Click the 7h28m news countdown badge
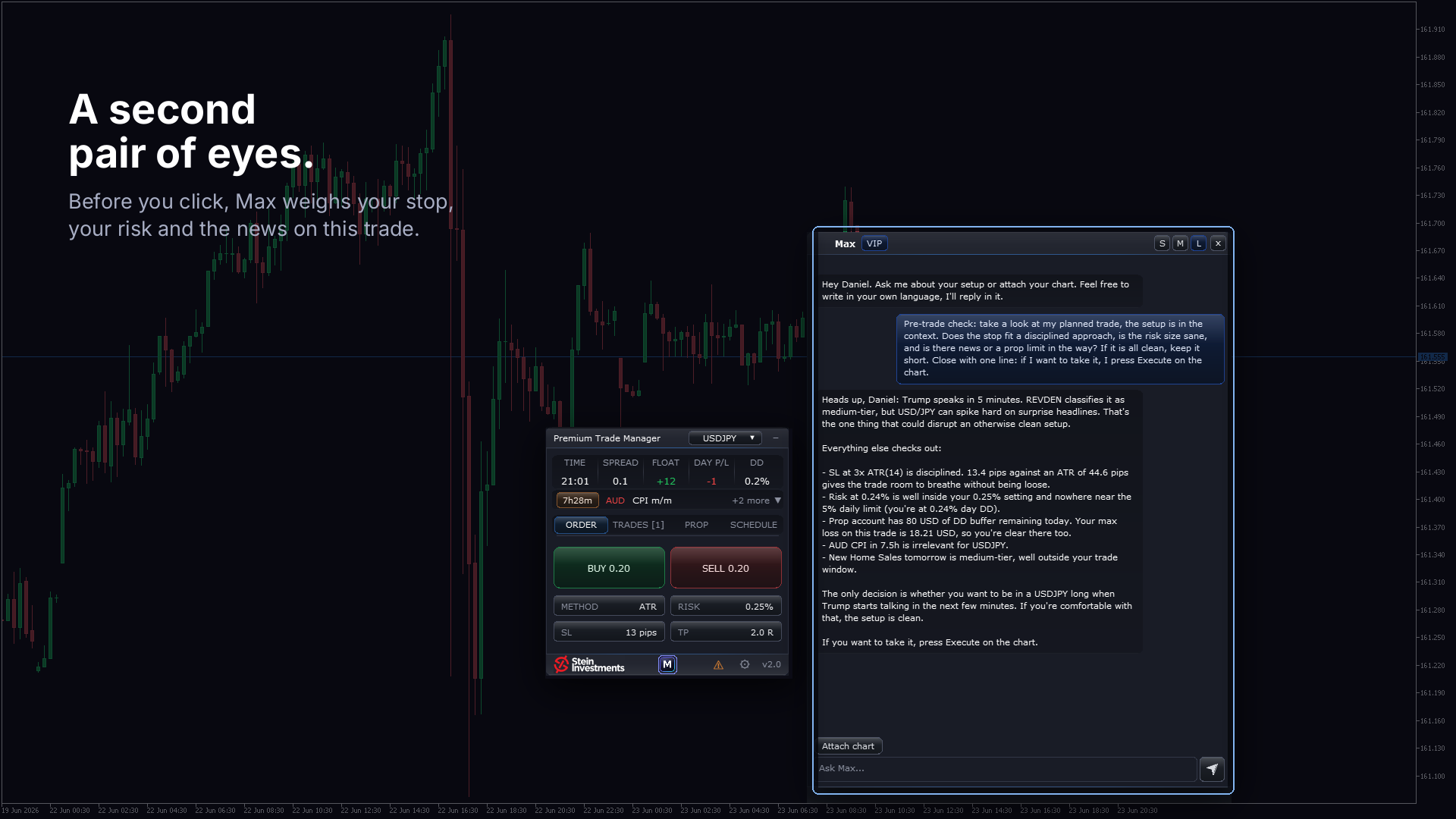The image size is (1456, 819). pos(578,500)
